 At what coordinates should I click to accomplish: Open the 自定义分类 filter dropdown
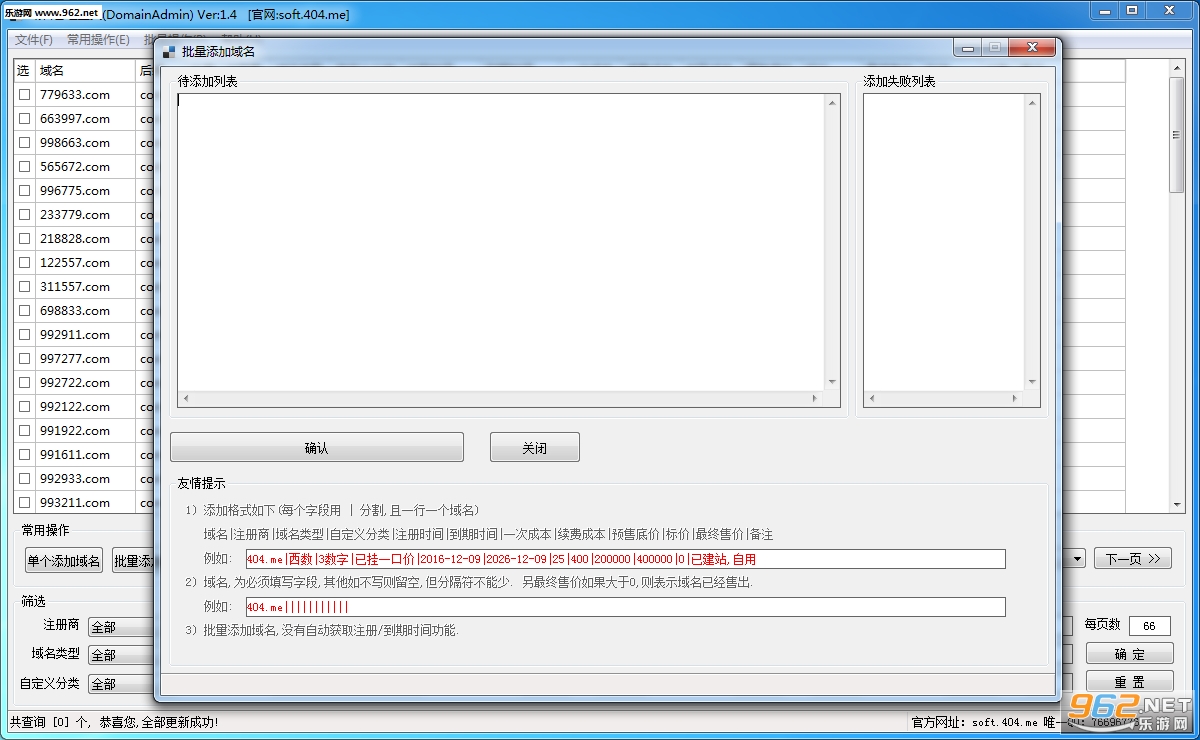tap(120, 684)
